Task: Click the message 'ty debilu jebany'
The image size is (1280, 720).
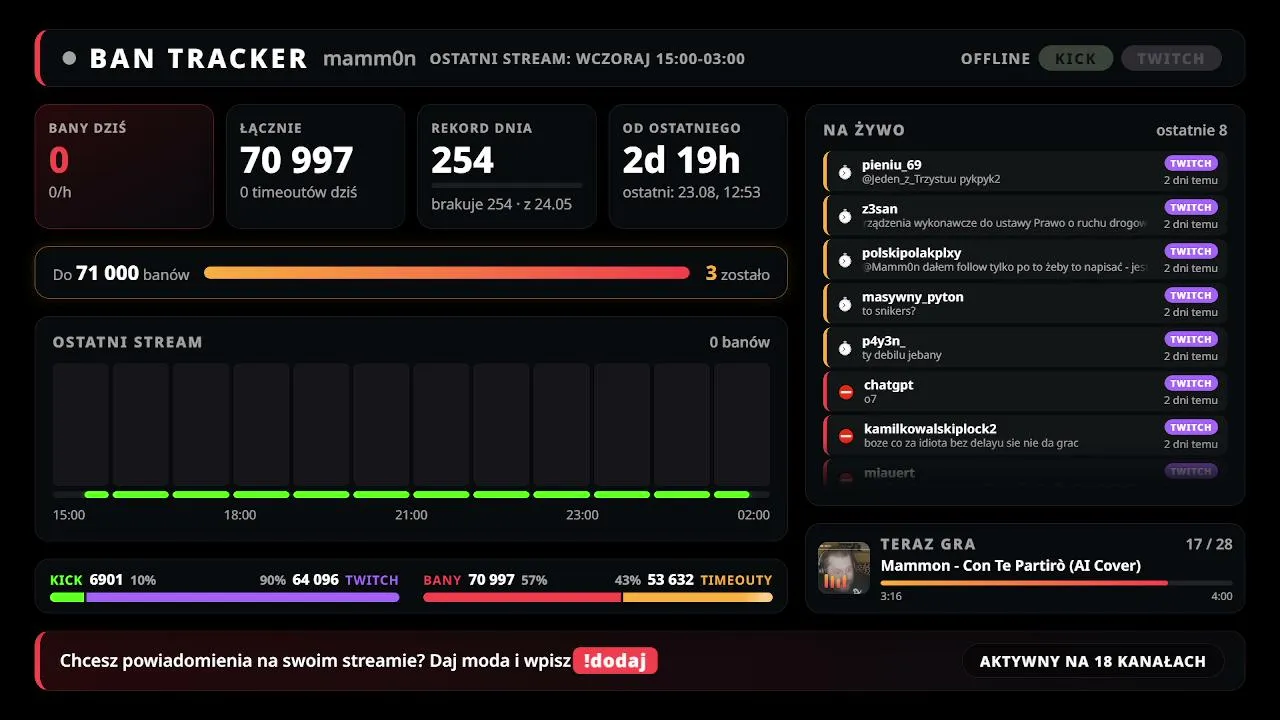Action: pos(902,355)
